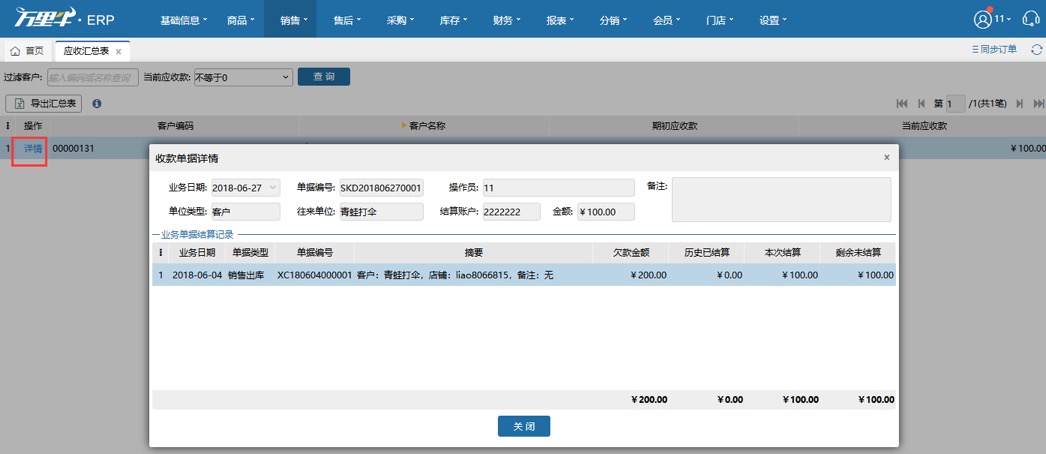Open the 采购 menu
The height and width of the screenshot is (454, 1046).
coord(400,20)
